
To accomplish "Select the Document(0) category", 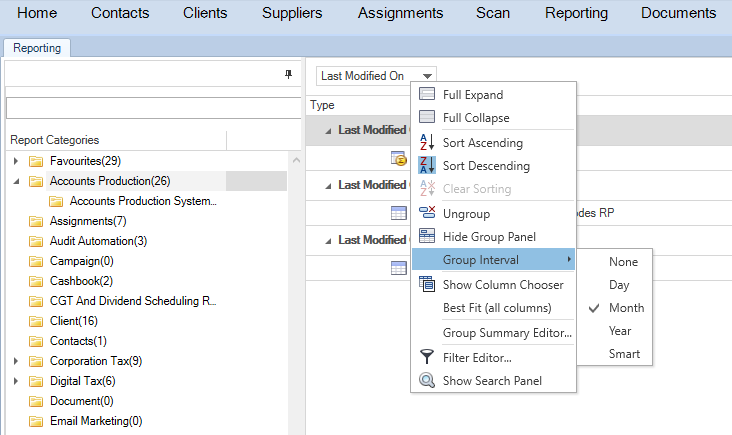I will pyautogui.click(x=81, y=401).
